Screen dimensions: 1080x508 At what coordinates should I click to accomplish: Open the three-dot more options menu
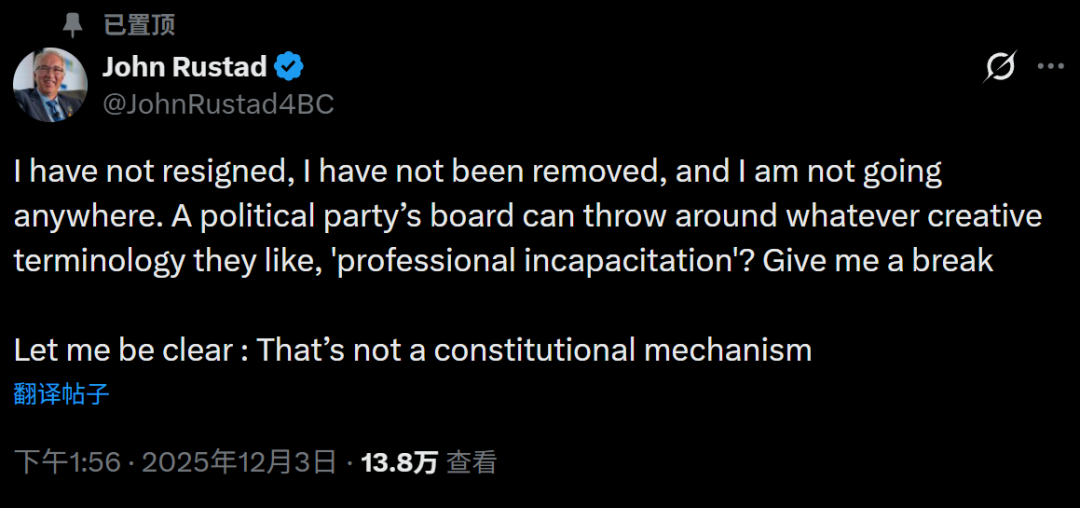point(1050,68)
